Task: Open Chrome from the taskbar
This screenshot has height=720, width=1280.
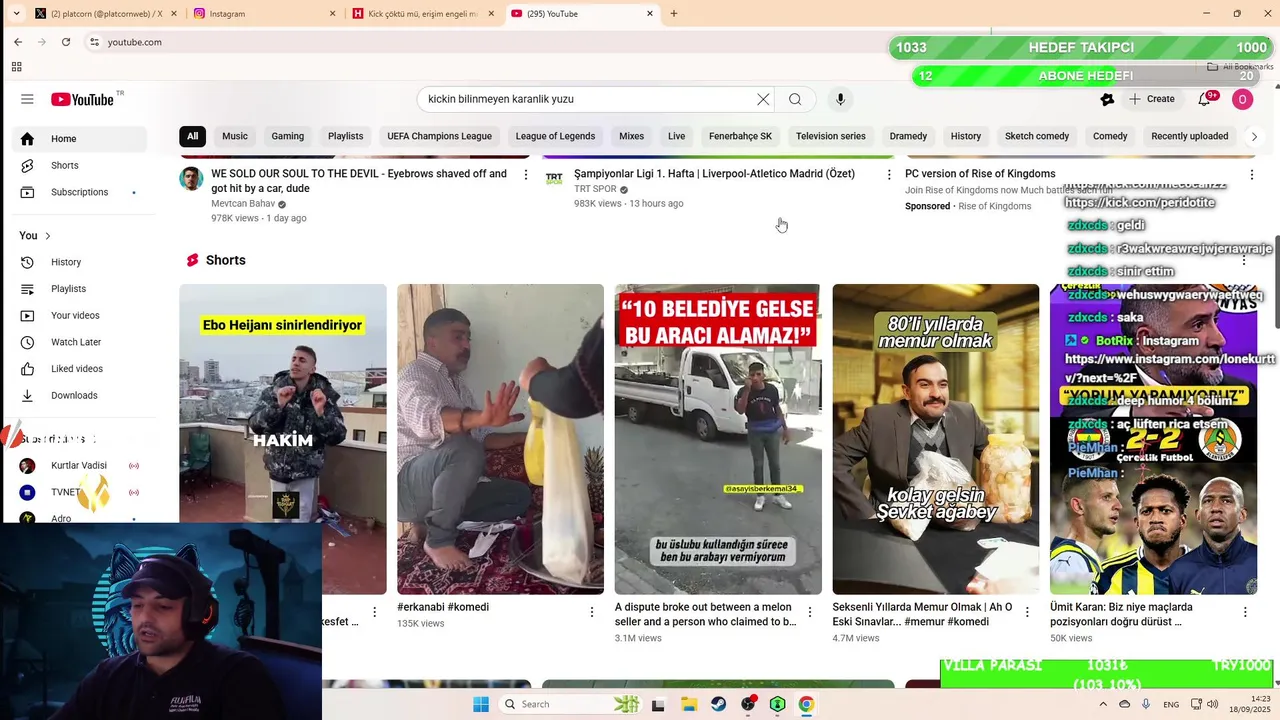Action: [x=806, y=704]
